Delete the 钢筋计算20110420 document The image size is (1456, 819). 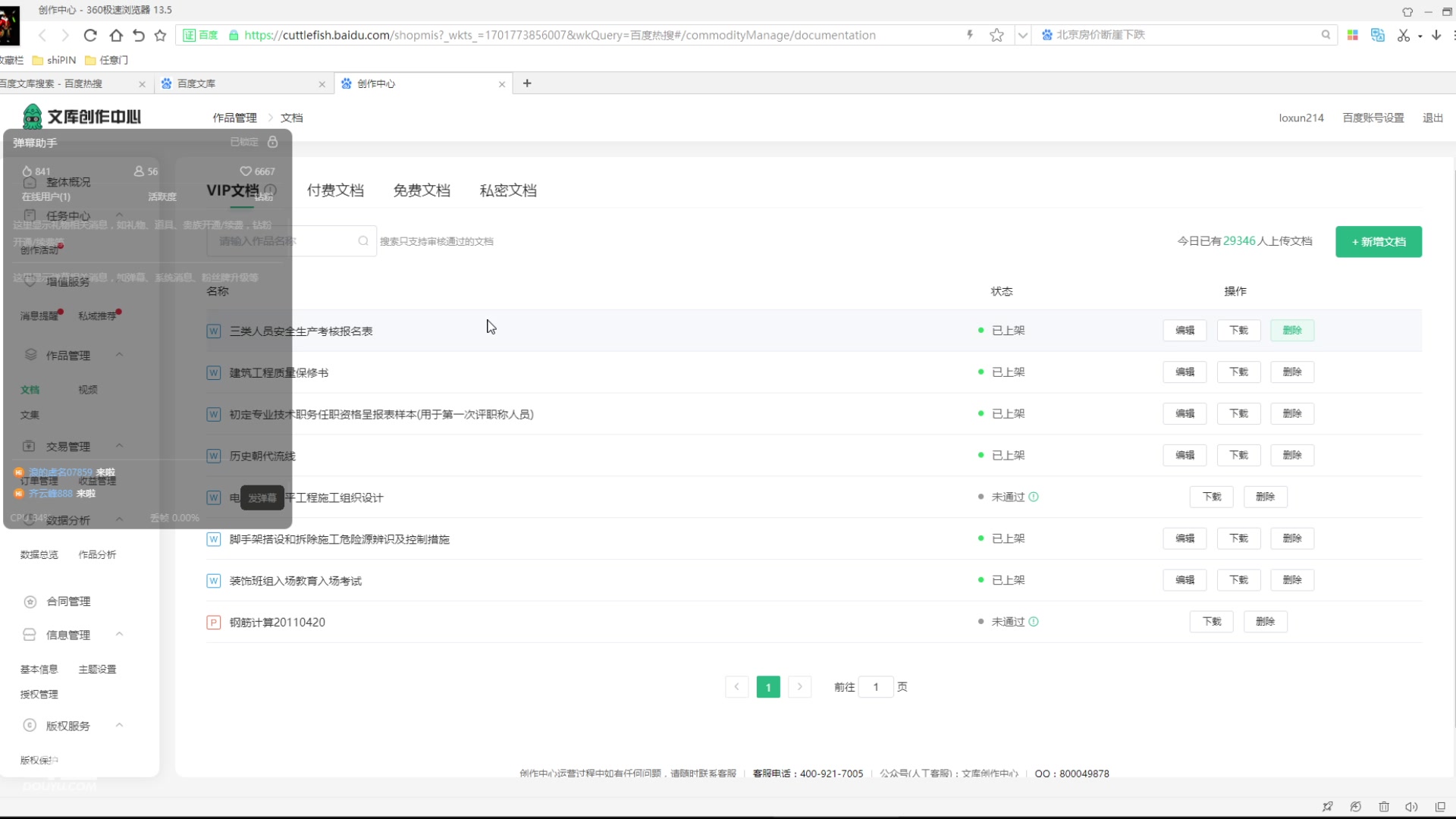coord(1265,622)
